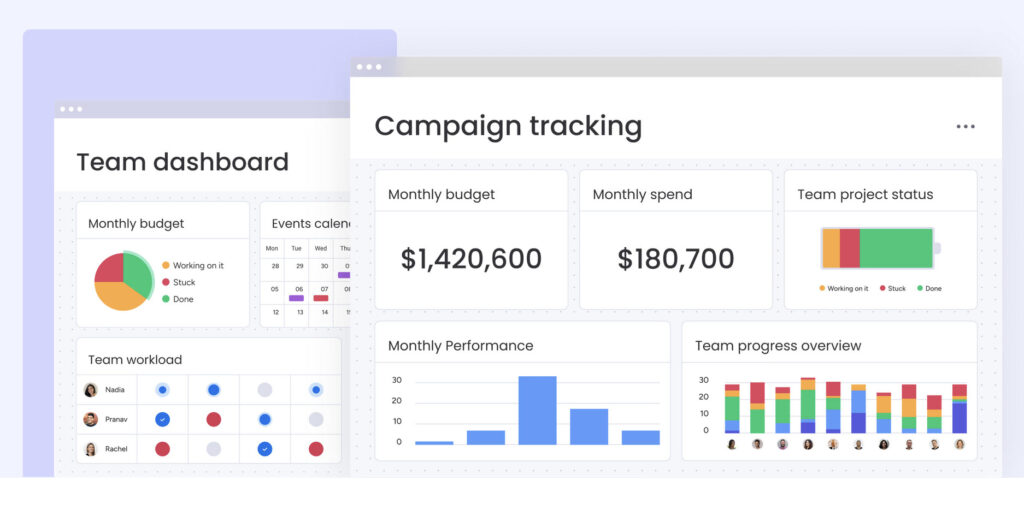Click the tallest bar in Monthly Performance

(x=537, y=410)
